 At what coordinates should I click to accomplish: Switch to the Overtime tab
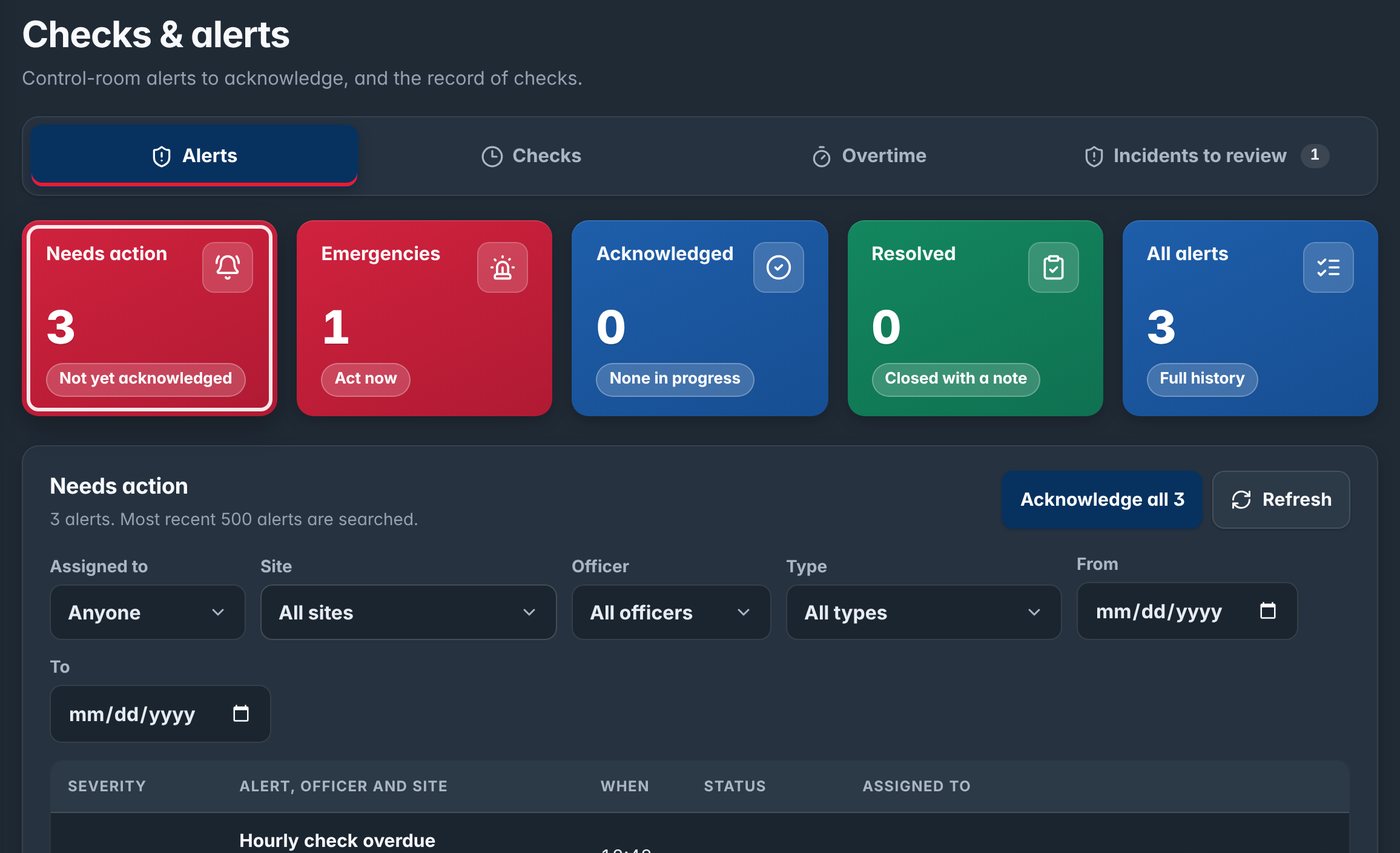[868, 156]
